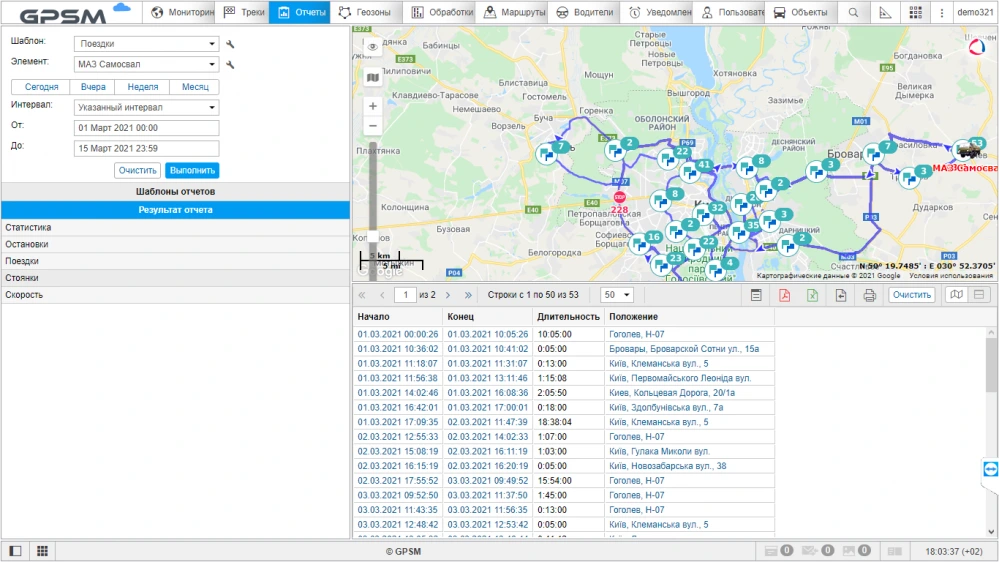Switch to the Мониторинг tab
The width and height of the screenshot is (1000, 562).
pyautogui.click(x=182, y=13)
